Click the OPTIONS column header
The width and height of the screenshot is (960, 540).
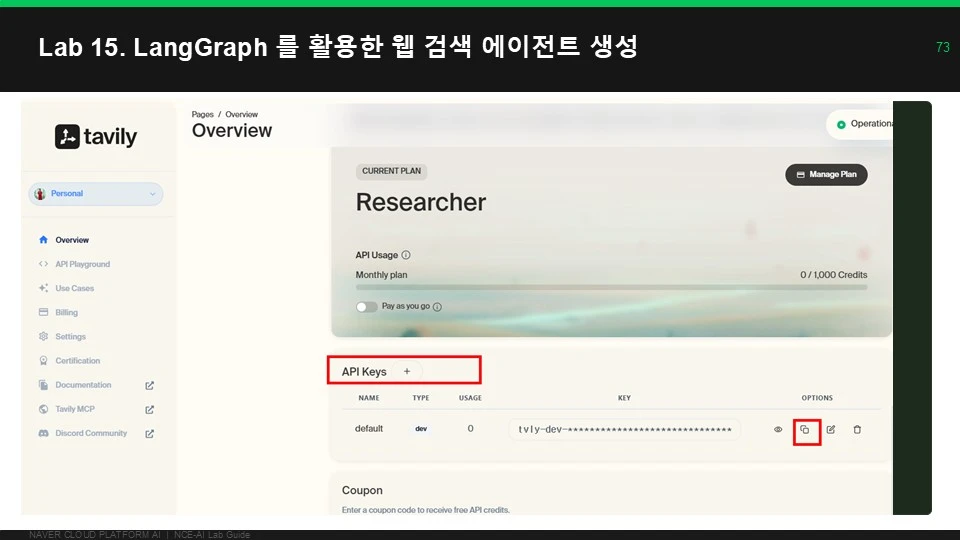[817, 398]
